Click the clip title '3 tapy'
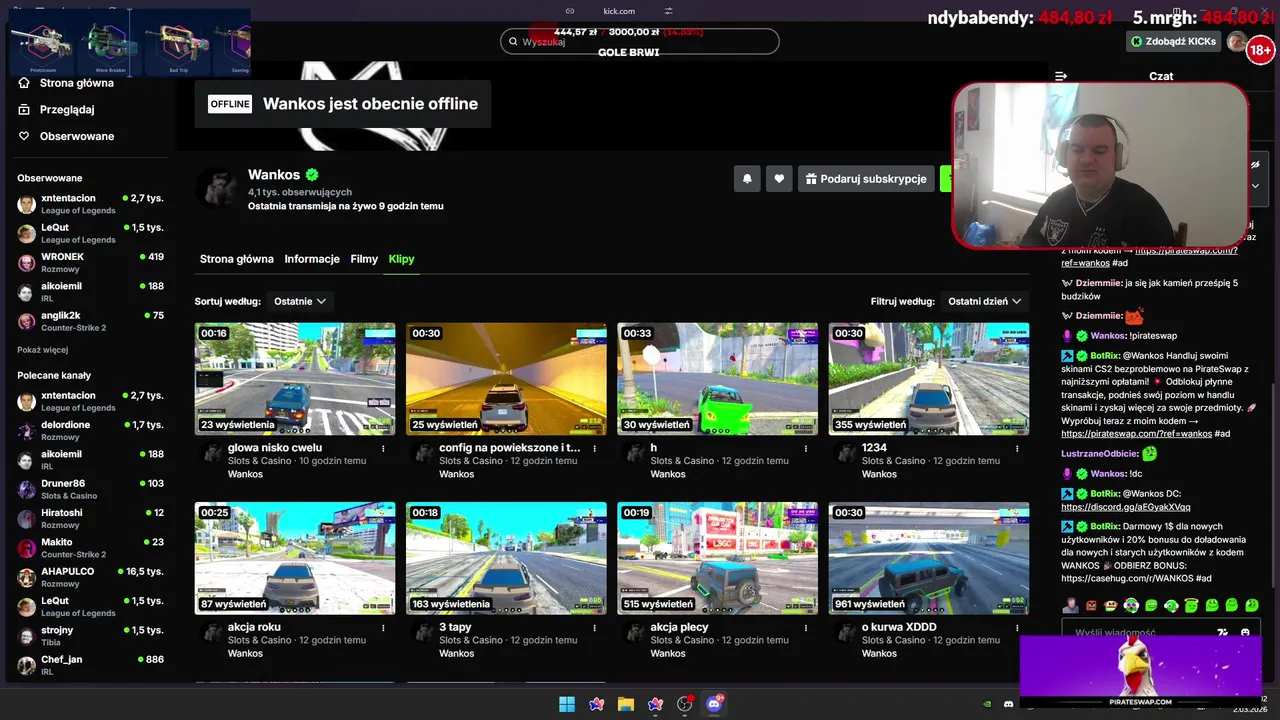The image size is (1280, 720). coord(455,627)
